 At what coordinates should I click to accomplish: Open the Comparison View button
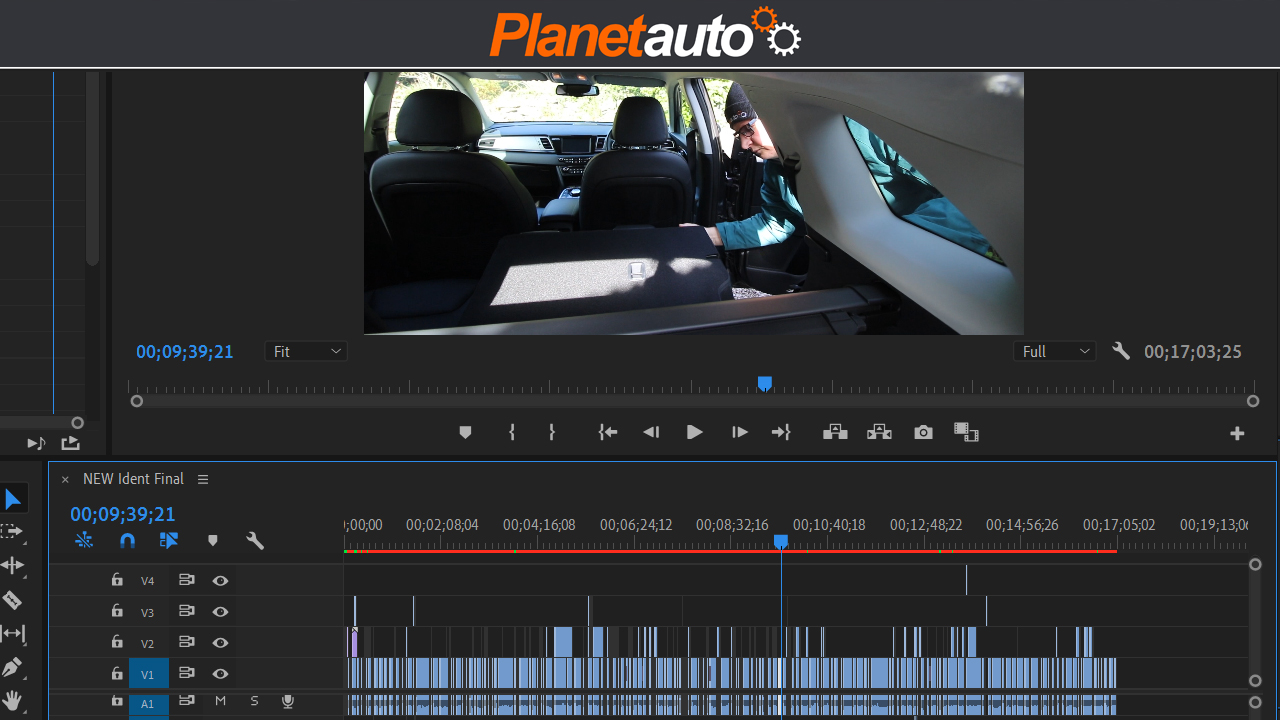click(x=966, y=432)
